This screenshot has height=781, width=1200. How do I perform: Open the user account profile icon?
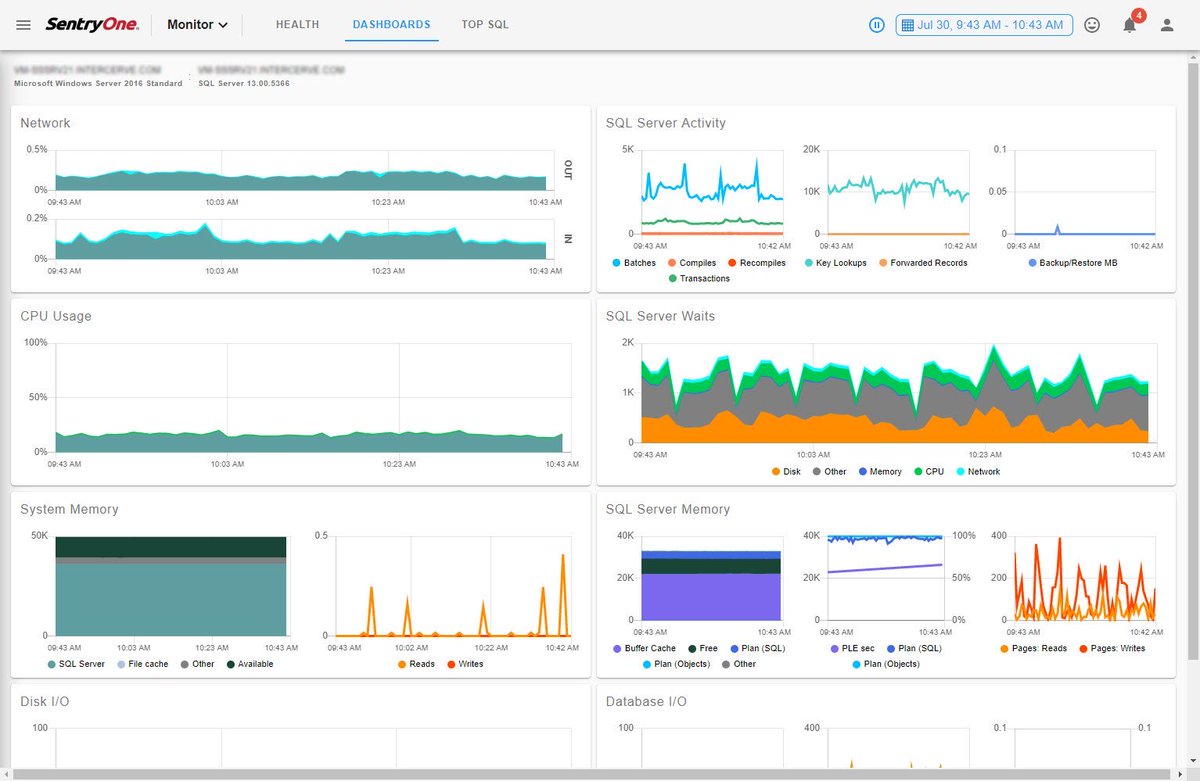pos(1167,25)
